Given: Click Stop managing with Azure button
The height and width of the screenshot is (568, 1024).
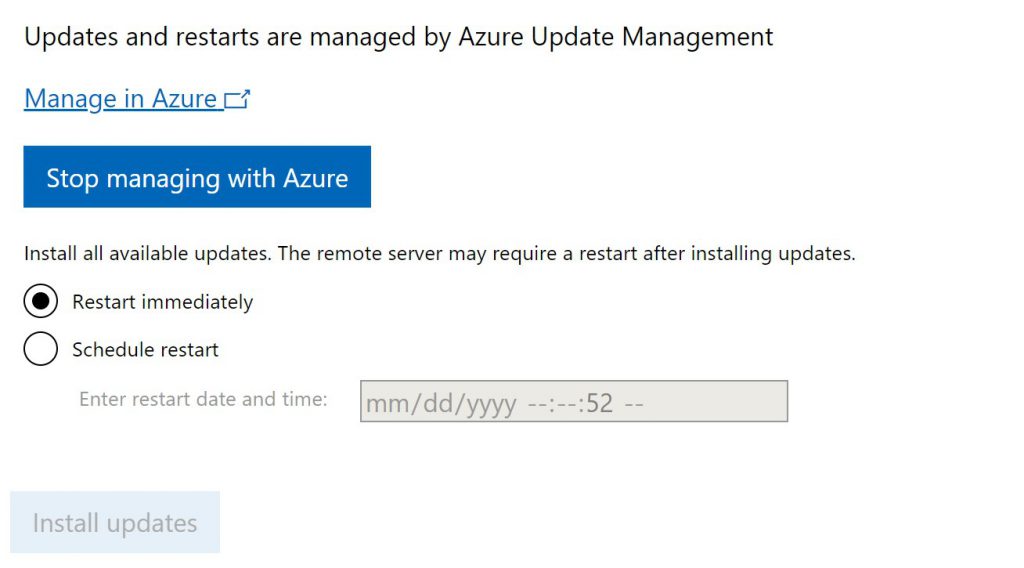Looking at the screenshot, I should pos(197,177).
